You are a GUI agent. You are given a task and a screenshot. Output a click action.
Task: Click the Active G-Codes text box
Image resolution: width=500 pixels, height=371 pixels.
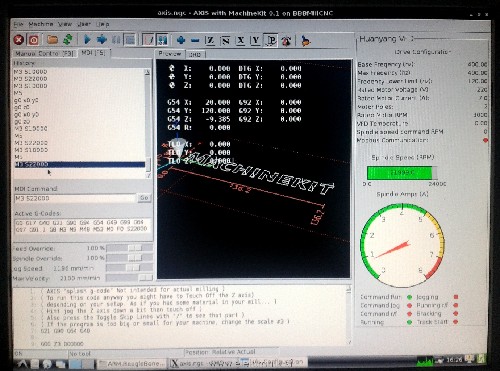coord(82,226)
